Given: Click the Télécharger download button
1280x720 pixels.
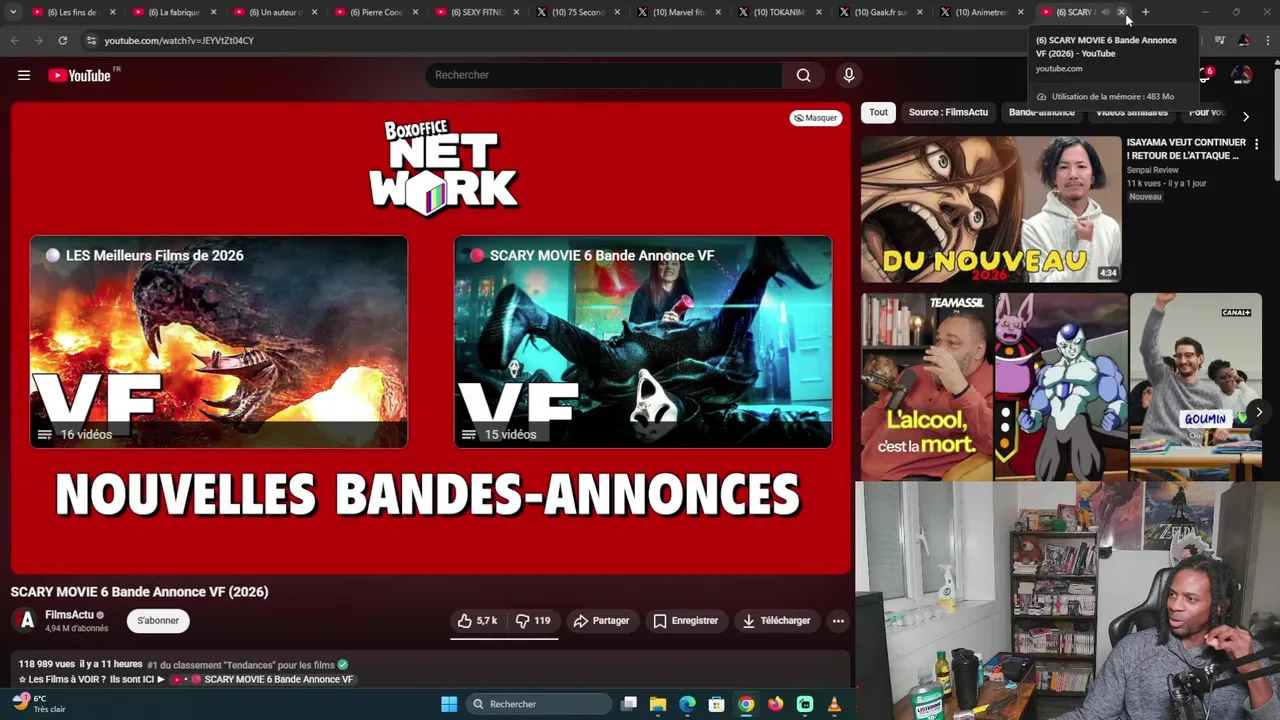Looking at the screenshot, I should tap(776, 621).
